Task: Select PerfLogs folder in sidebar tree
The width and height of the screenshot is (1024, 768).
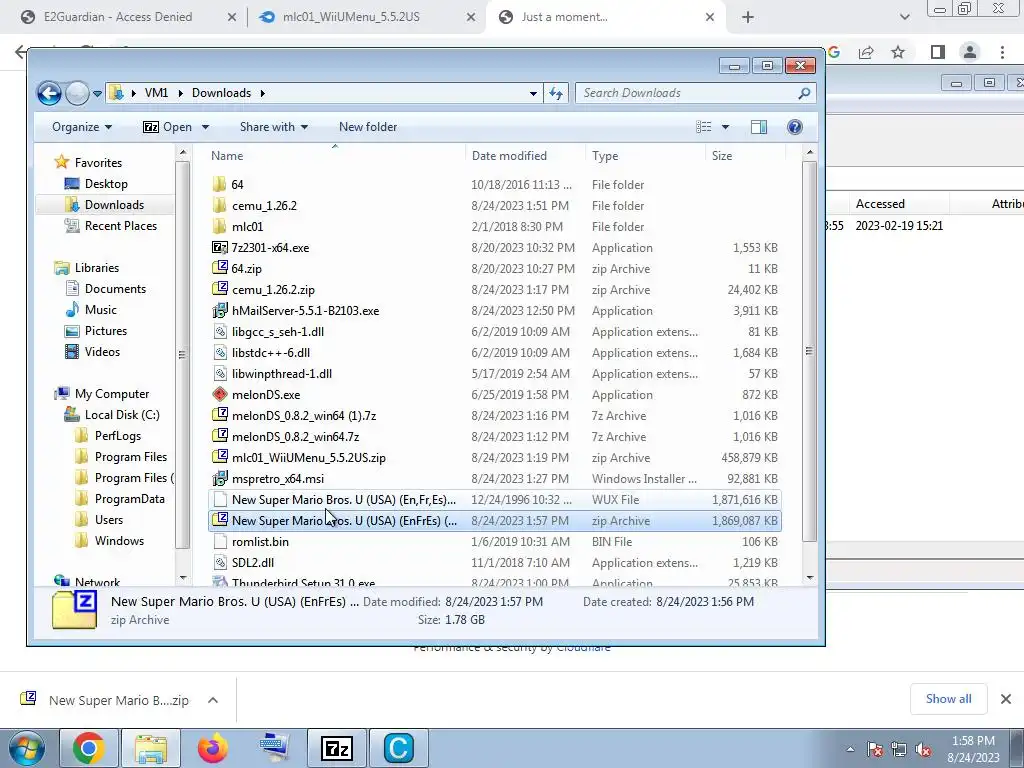Action: (x=118, y=436)
